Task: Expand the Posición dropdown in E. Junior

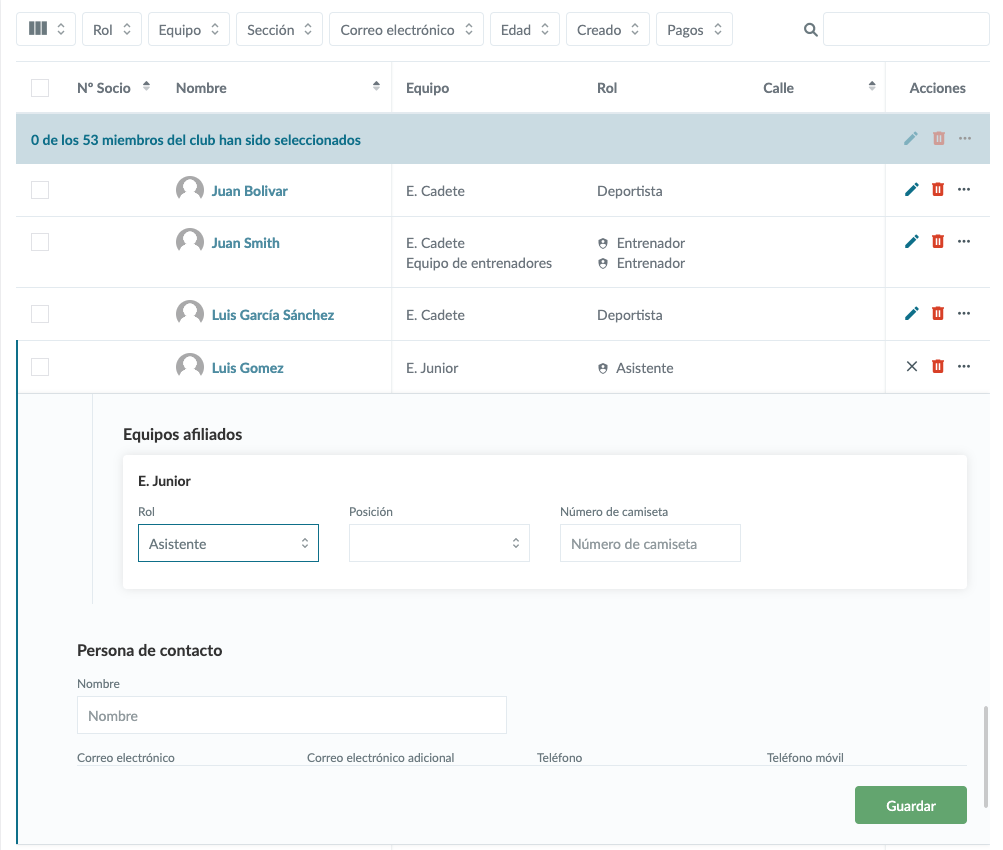Action: pyautogui.click(x=439, y=543)
